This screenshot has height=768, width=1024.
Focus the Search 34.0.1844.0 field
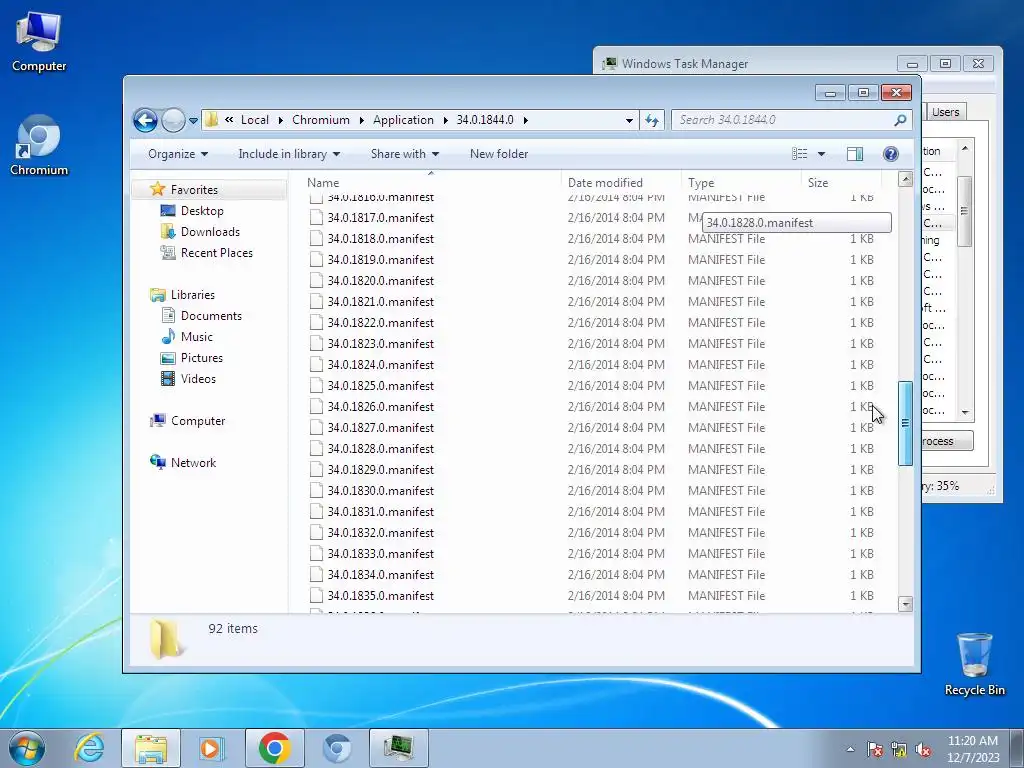[x=783, y=120]
